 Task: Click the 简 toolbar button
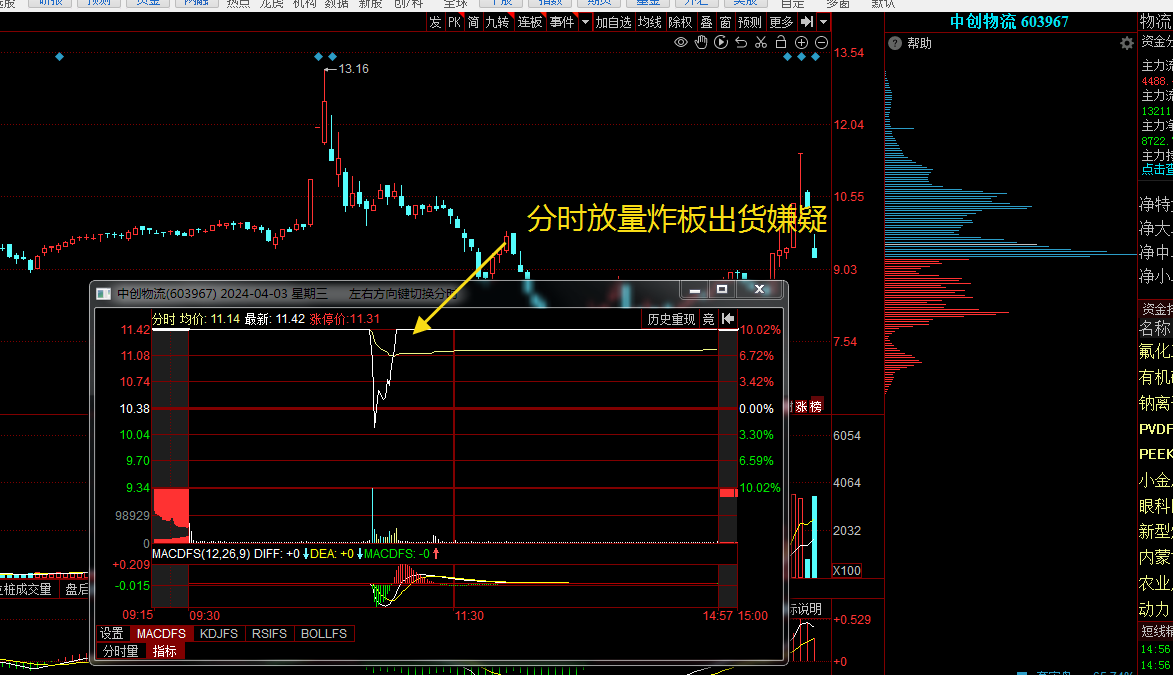474,22
